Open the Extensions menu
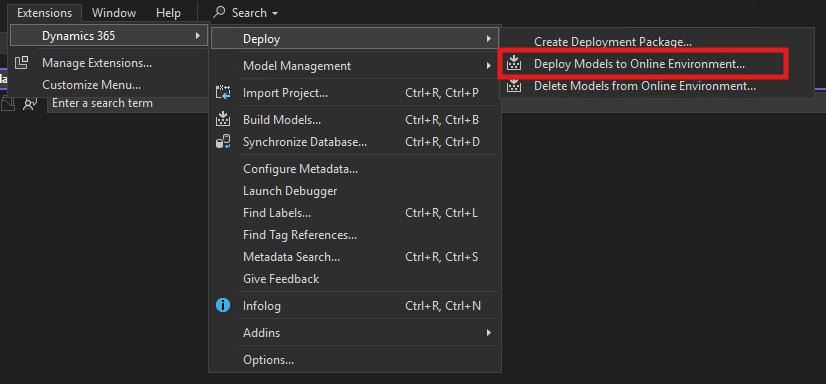 tap(45, 13)
